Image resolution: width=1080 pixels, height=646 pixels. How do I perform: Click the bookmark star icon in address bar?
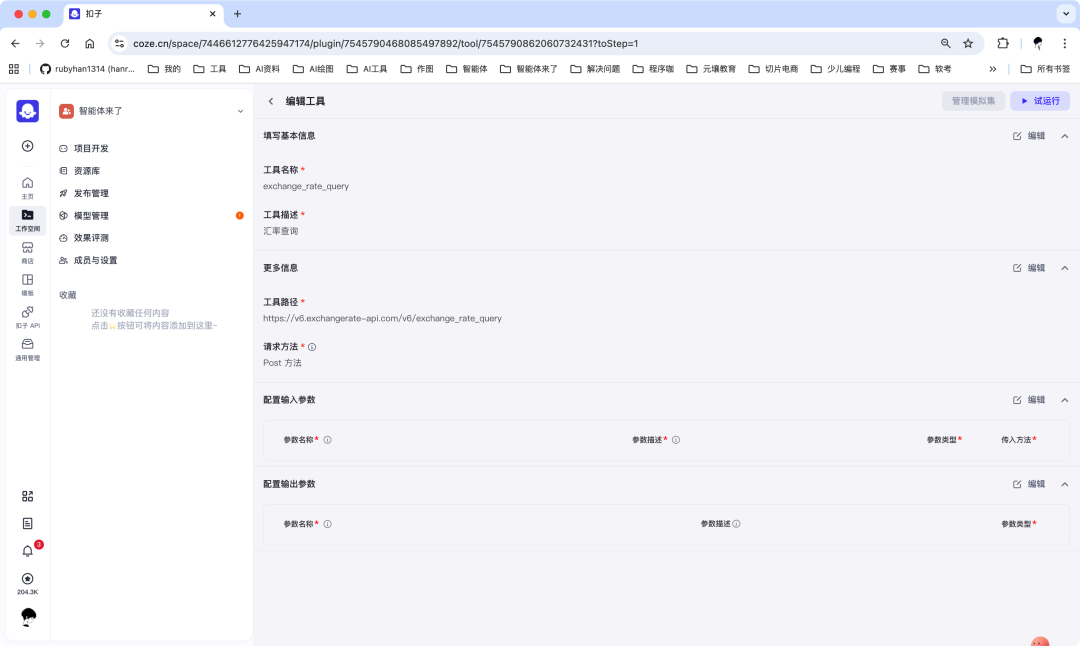point(968,43)
